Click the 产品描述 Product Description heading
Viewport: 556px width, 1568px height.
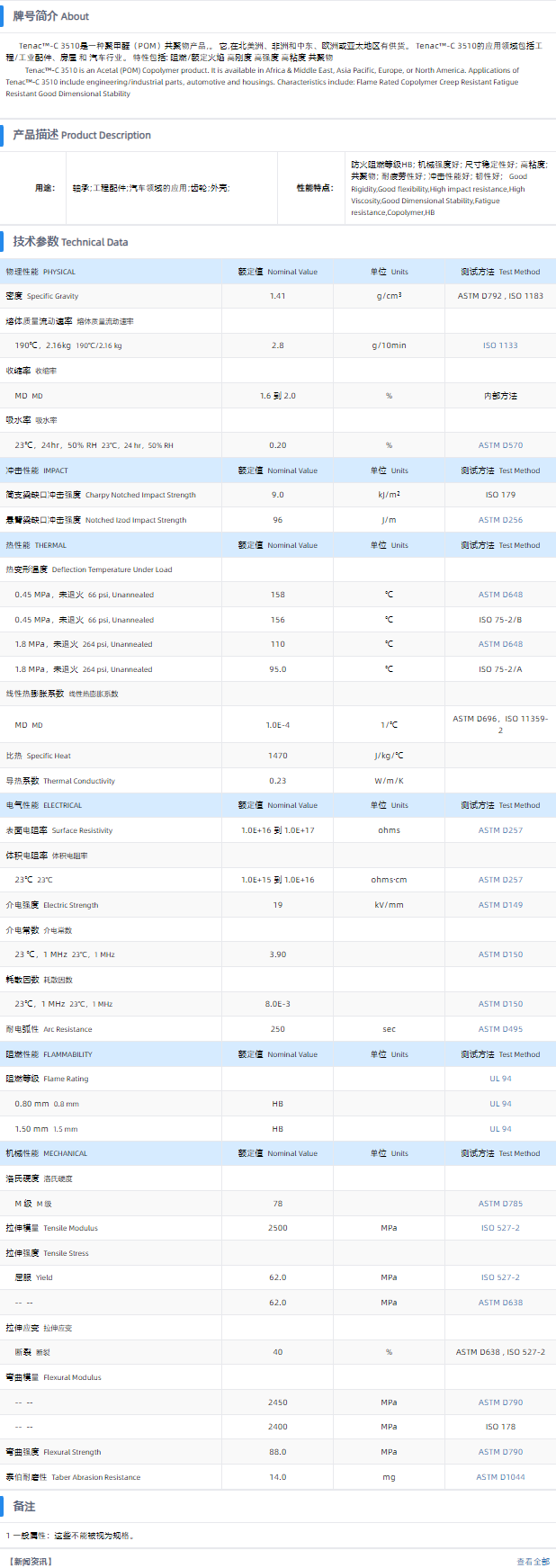coord(81,135)
